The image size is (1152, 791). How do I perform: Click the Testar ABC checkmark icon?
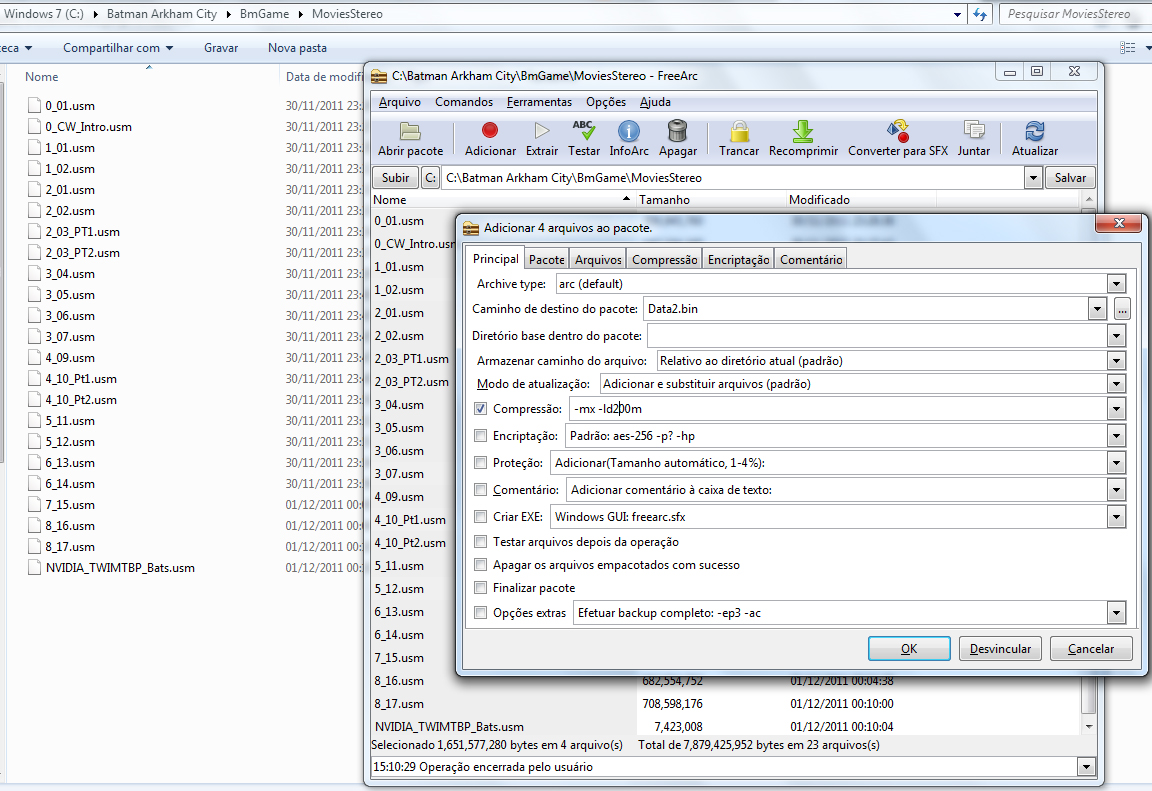(x=583, y=130)
